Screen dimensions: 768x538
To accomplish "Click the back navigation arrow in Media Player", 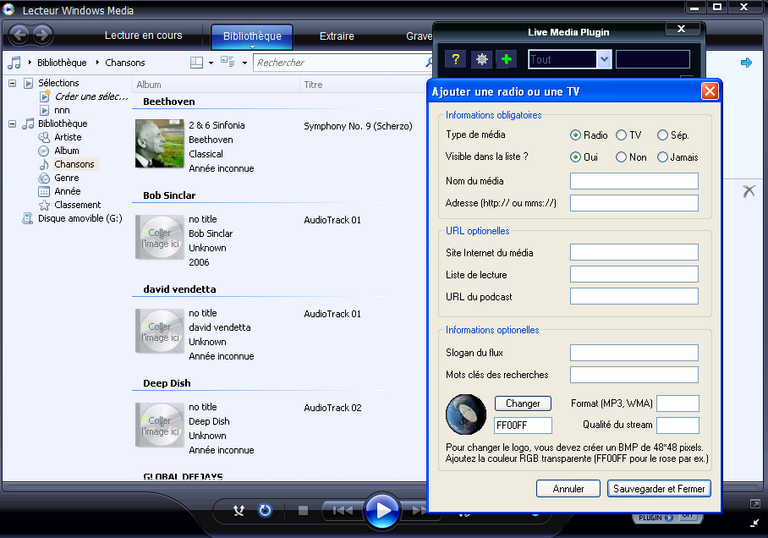I will (x=20, y=35).
